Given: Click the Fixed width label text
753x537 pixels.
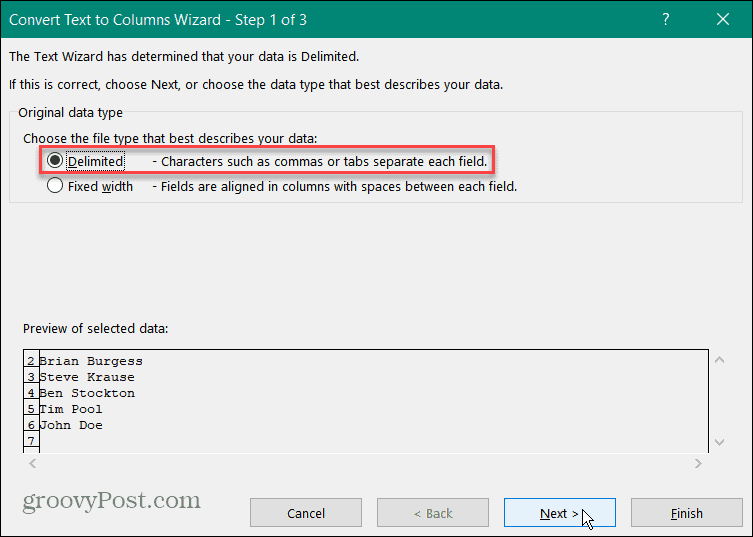Looking at the screenshot, I should (x=100, y=186).
